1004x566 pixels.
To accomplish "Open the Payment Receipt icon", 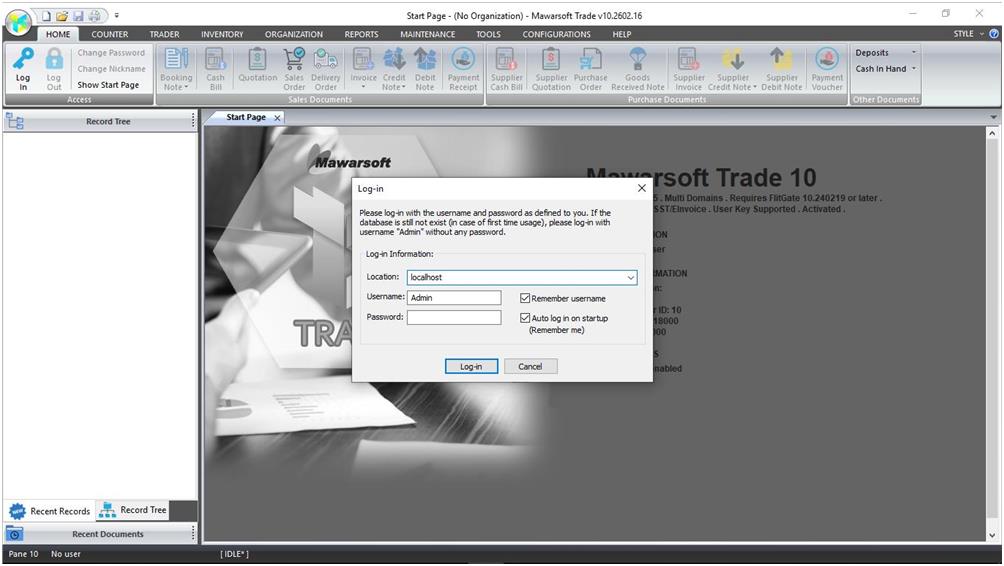I will click(463, 60).
